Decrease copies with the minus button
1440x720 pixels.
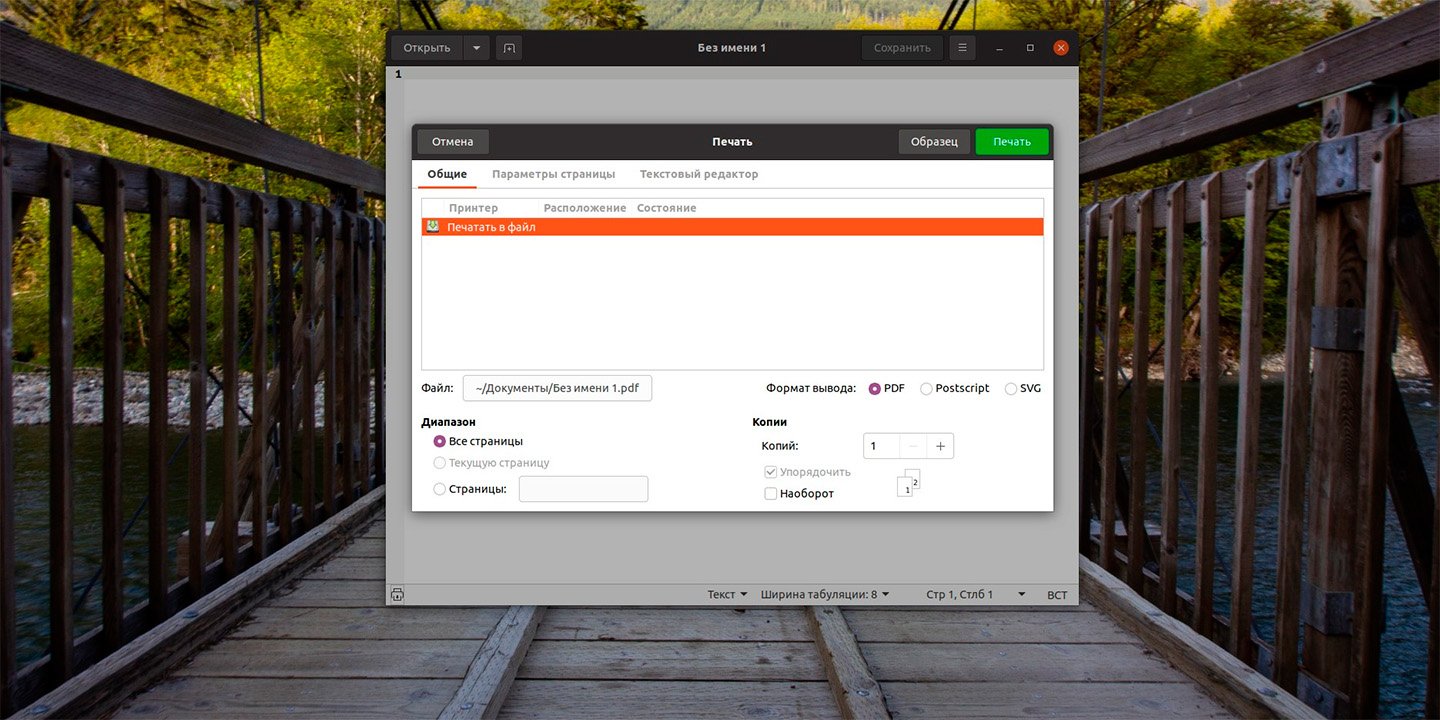(913, 446)
